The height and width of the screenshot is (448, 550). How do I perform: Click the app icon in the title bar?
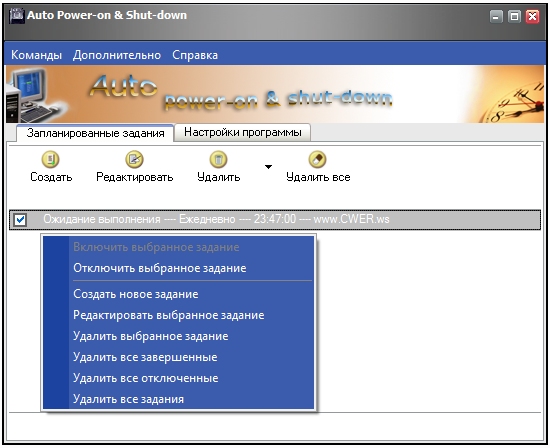[16, 15]
